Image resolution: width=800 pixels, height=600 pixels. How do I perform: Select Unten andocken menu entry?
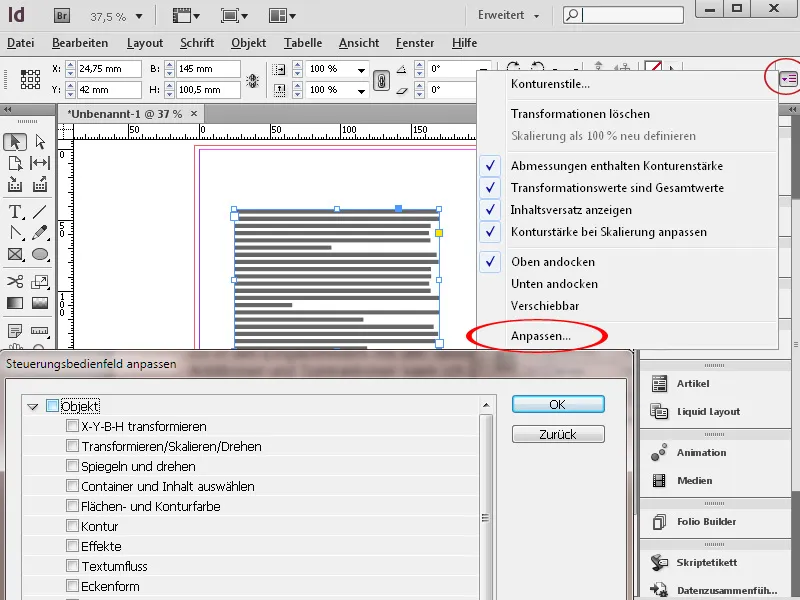(x=554, y=284)
